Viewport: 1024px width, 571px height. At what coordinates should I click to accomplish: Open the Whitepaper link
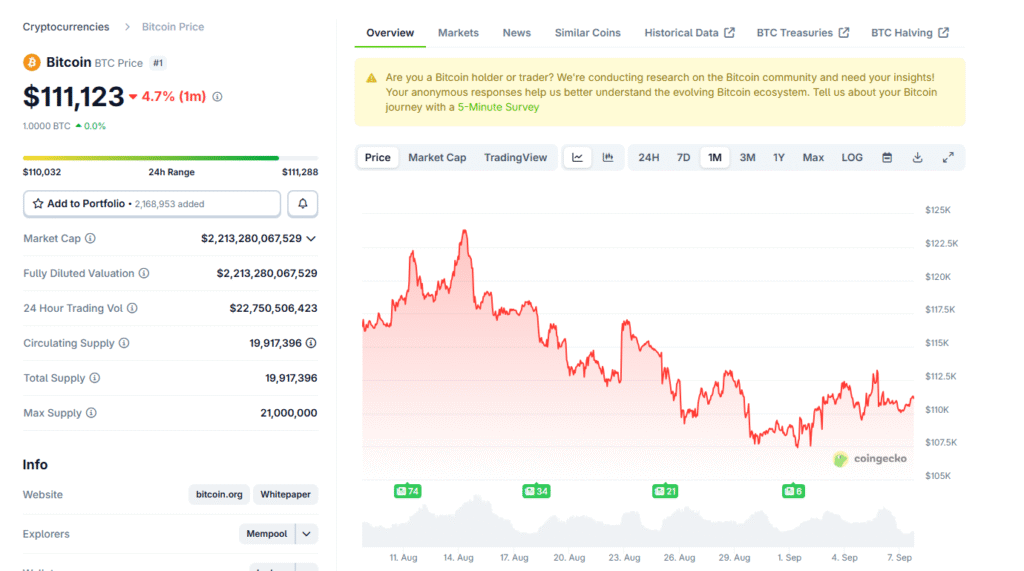click(285, 495)
